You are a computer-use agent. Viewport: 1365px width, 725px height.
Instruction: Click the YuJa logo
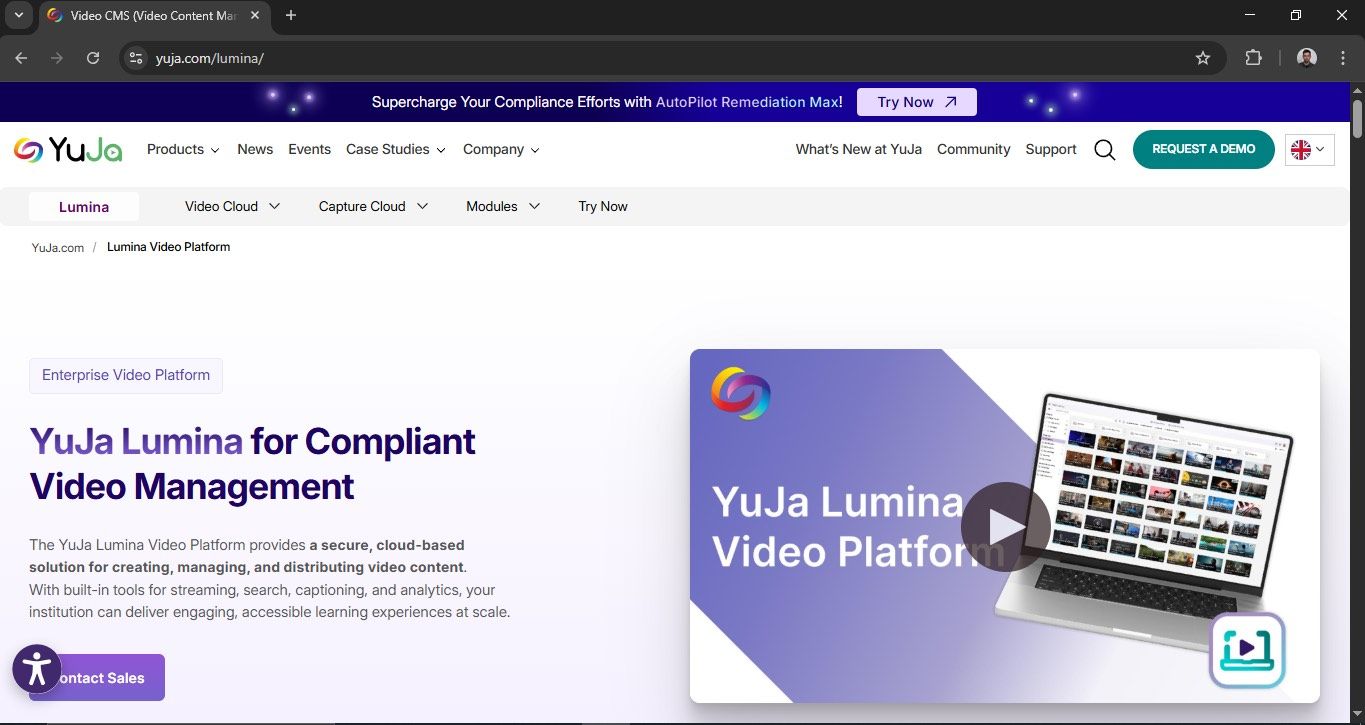67,148
